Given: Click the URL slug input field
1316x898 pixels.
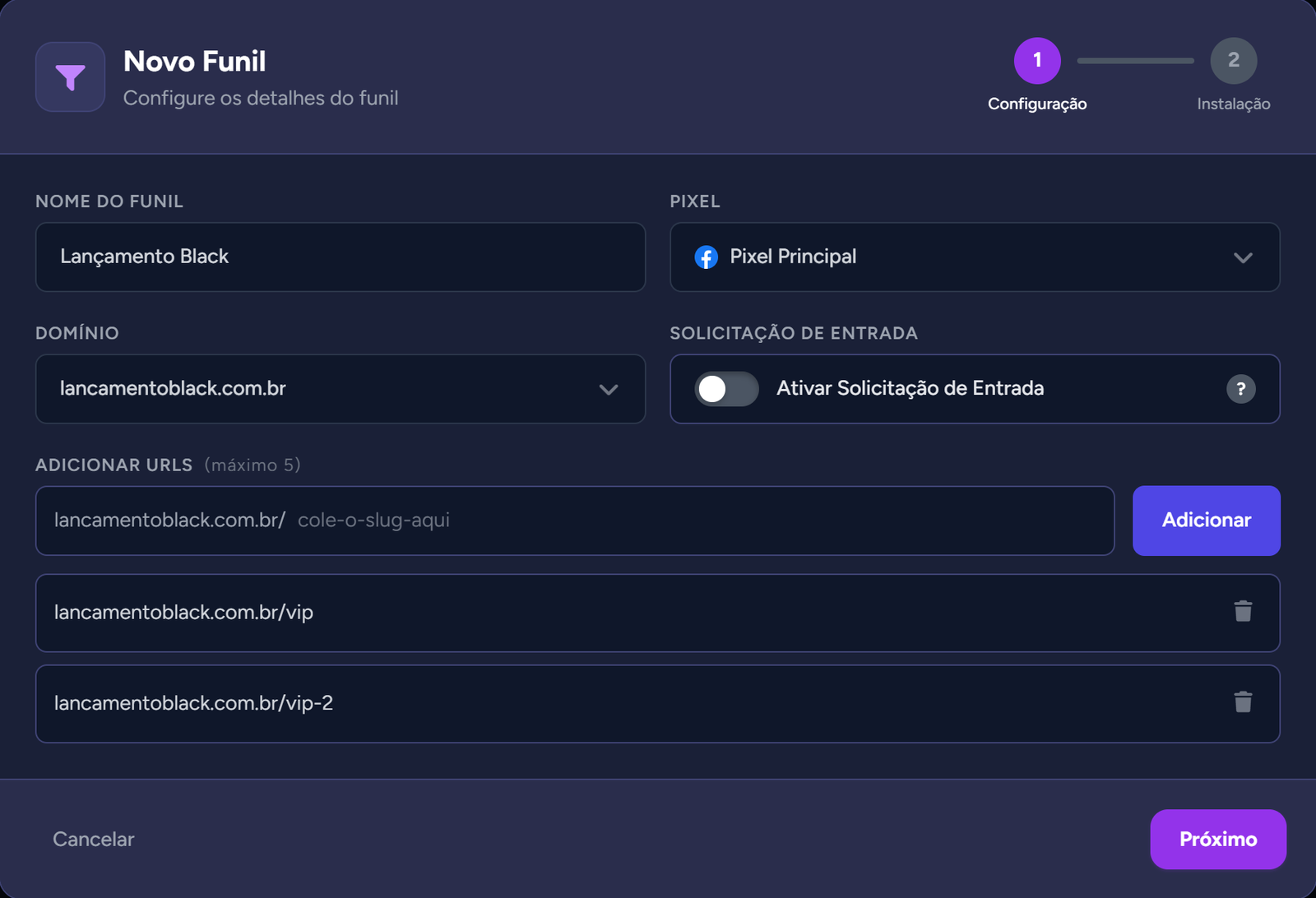Looking at the screenshot, I should (x=575, y=521).
